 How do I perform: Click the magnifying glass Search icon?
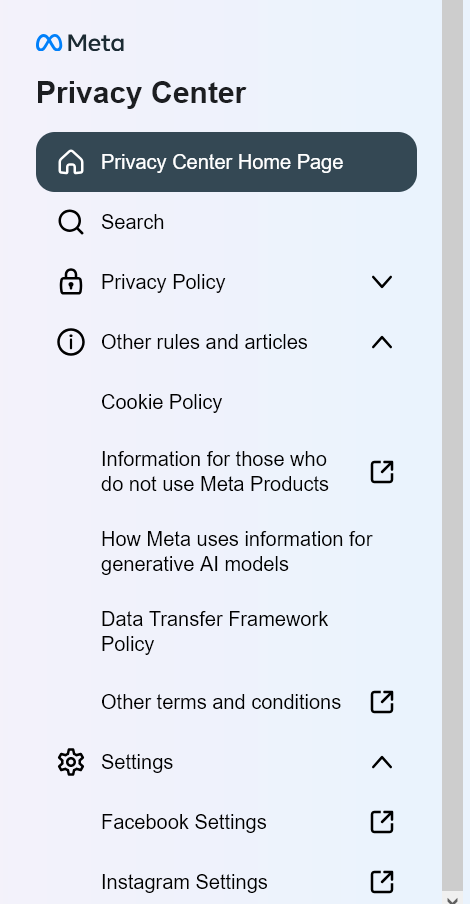(x=71, y=222)
